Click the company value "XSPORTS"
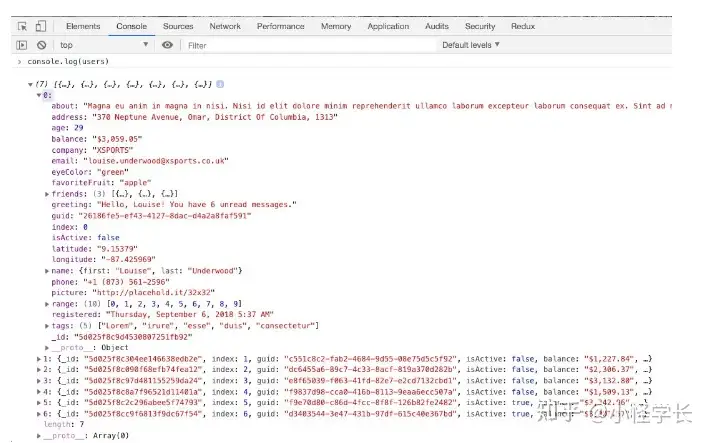 pos(113,150)
